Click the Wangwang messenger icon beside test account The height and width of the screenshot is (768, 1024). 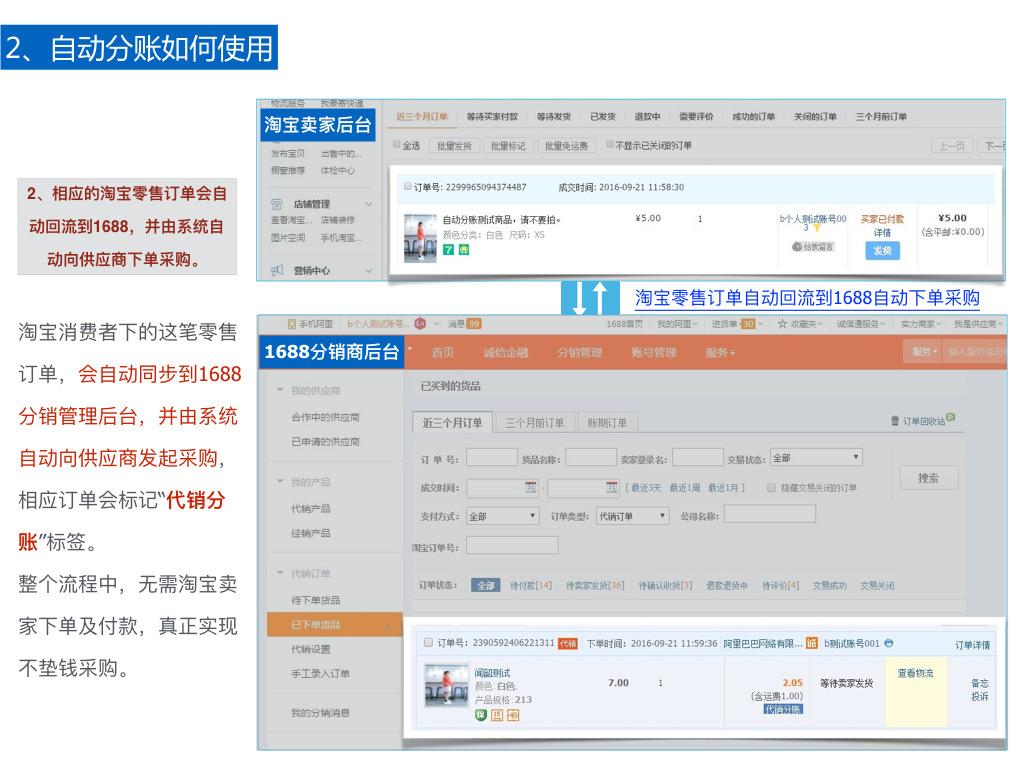click(x=419, y=324)
